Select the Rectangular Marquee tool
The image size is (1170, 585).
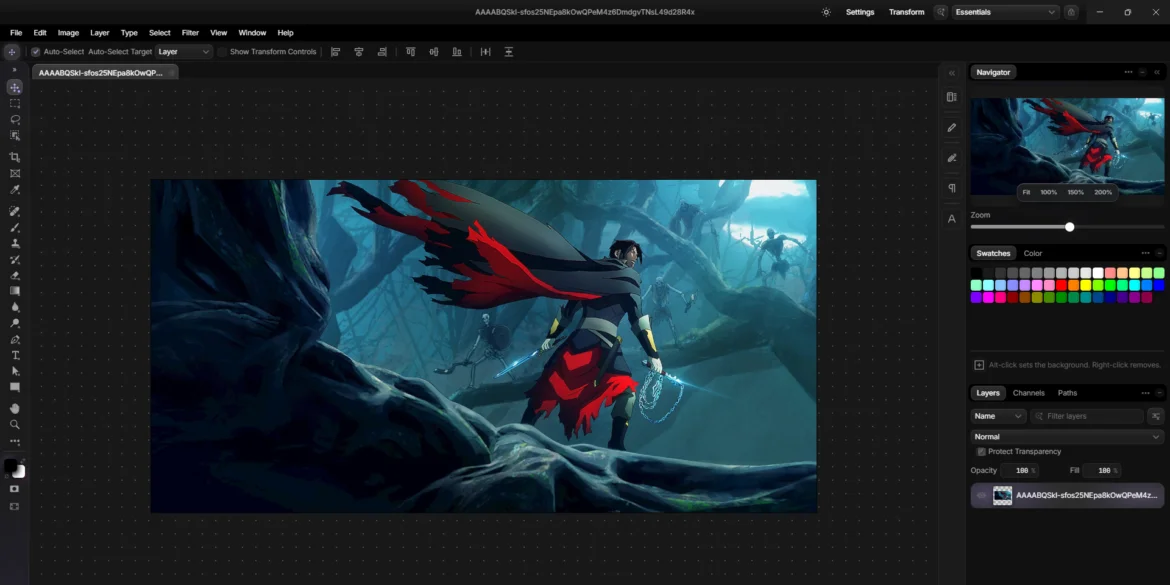pyautogui.click(x=14, y=104)
